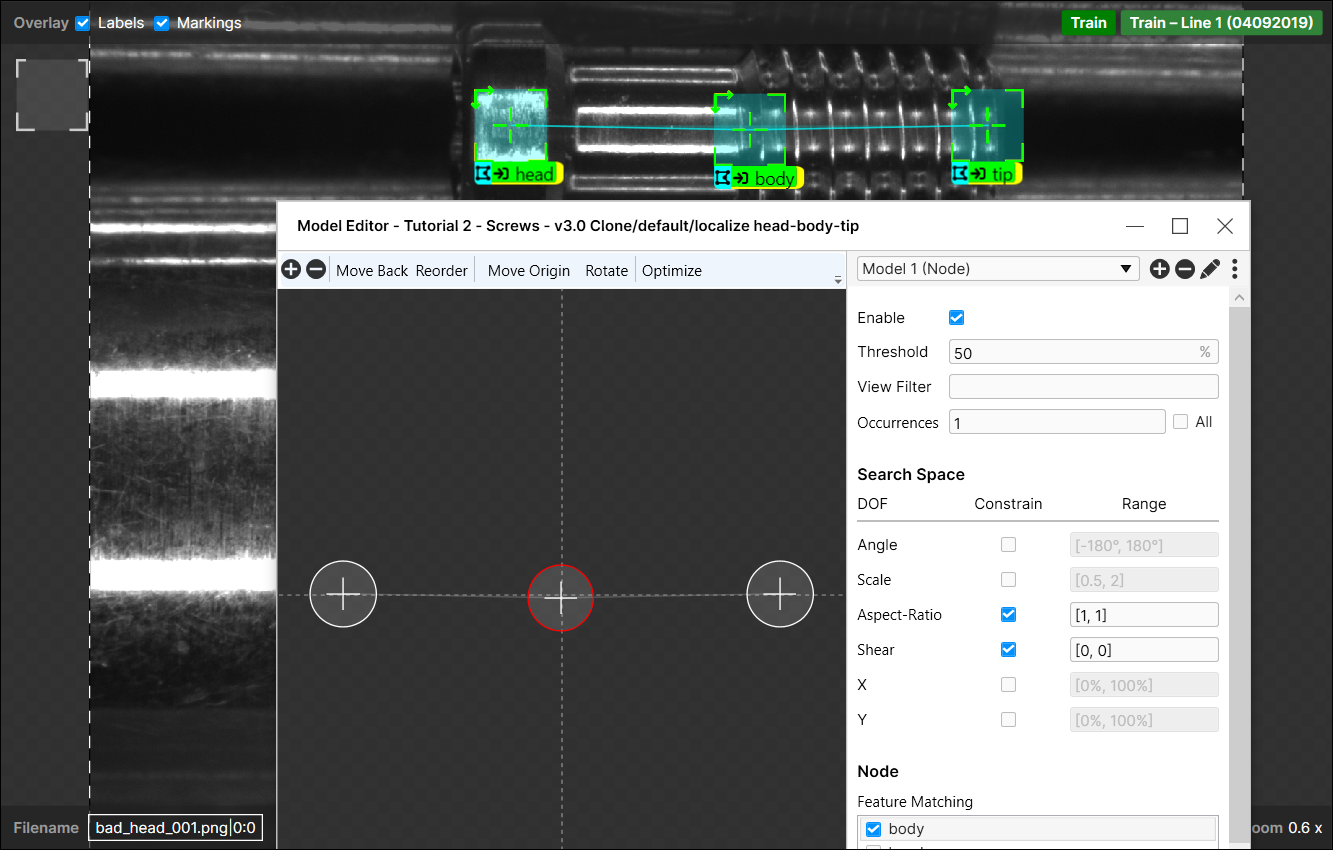Add a new model with the plus icon

click(1159, 269)
